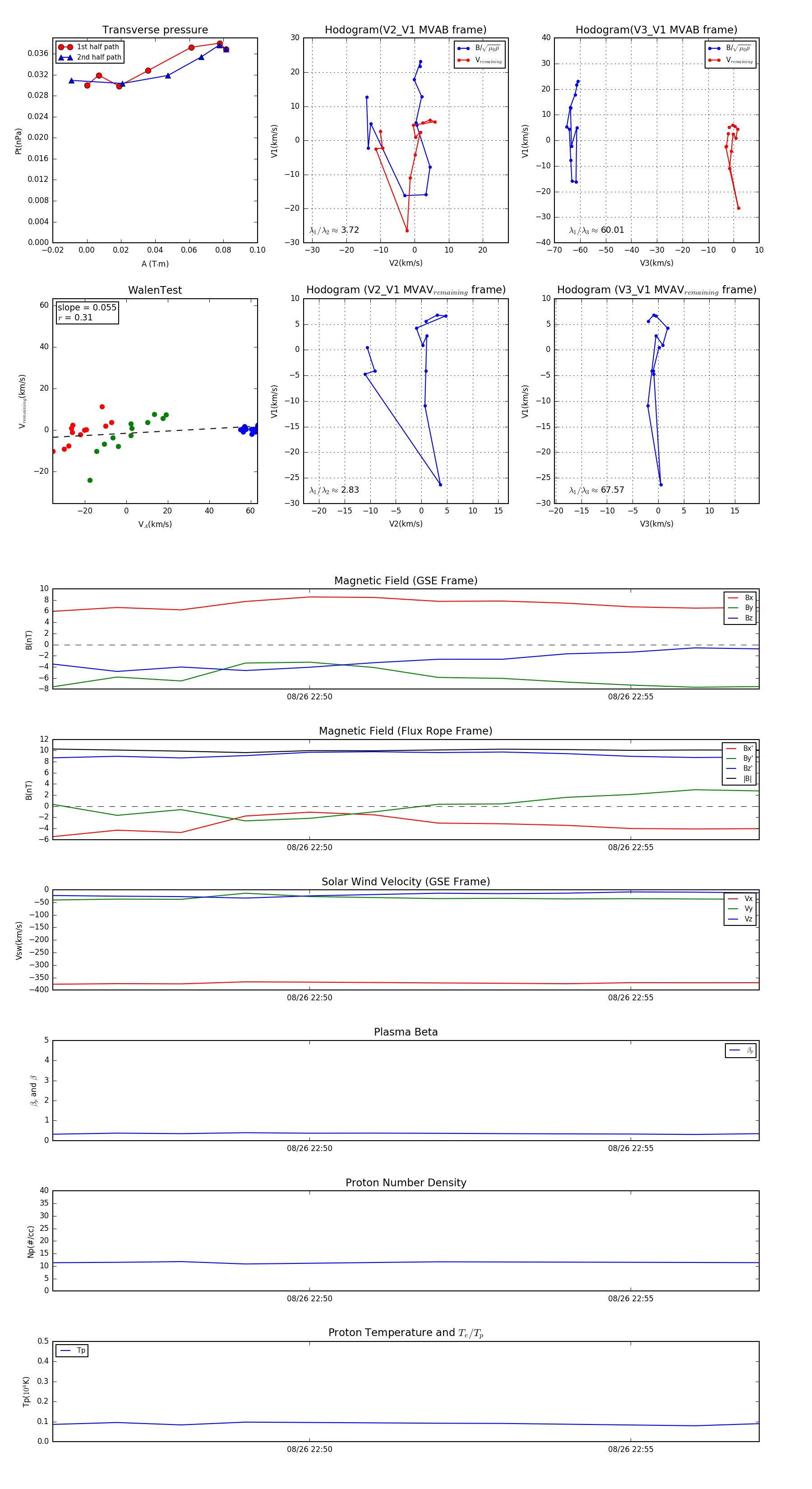Click the 'Transverse pressure' plot title
The image size is (812, 1489).
tap(155, 30)
